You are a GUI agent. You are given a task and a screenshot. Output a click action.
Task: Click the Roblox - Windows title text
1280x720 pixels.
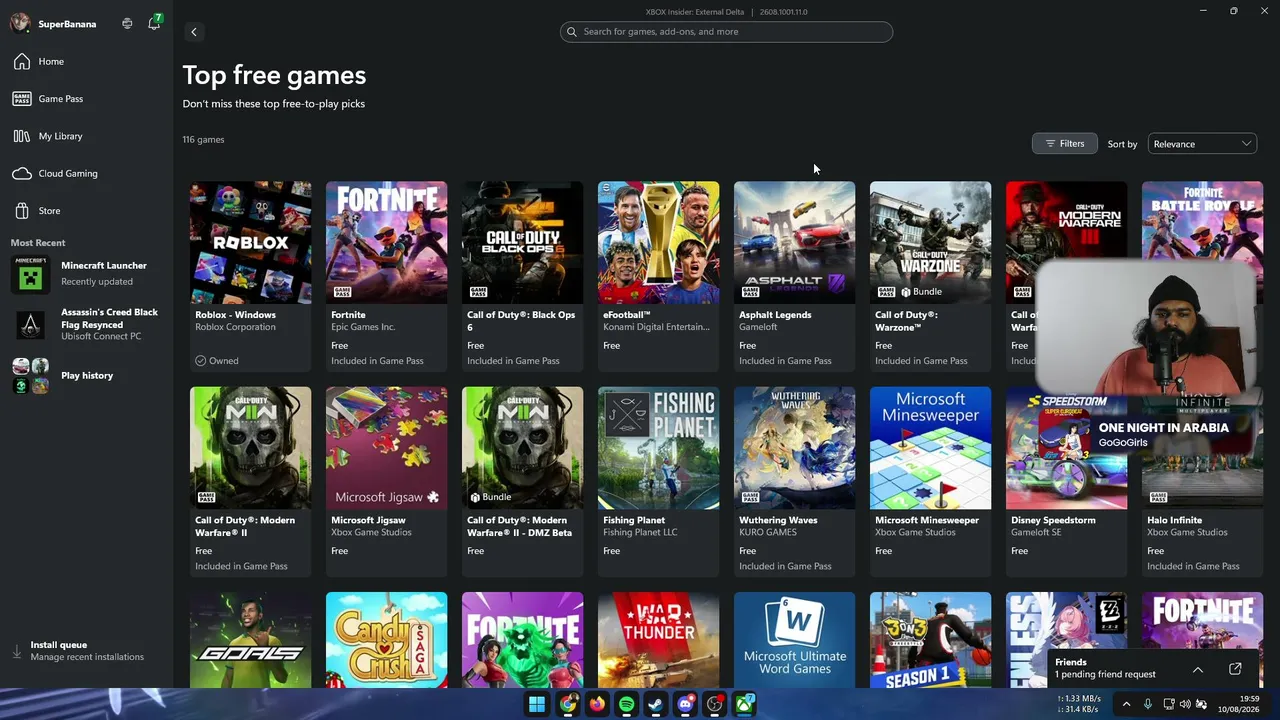pyautogui.click(x=235, y=315)
